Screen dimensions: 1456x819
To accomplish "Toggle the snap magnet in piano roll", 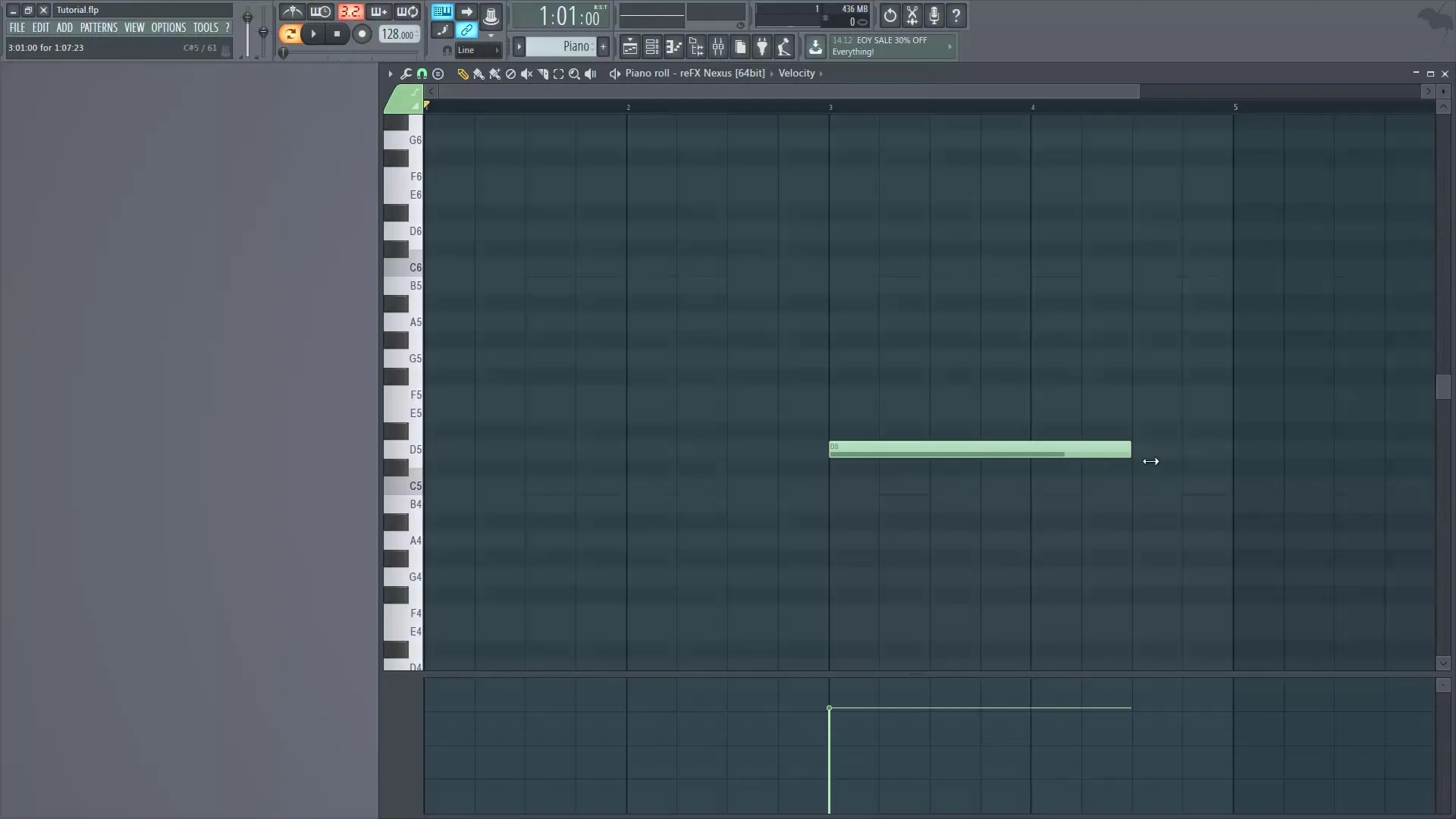I will [422, 74].
